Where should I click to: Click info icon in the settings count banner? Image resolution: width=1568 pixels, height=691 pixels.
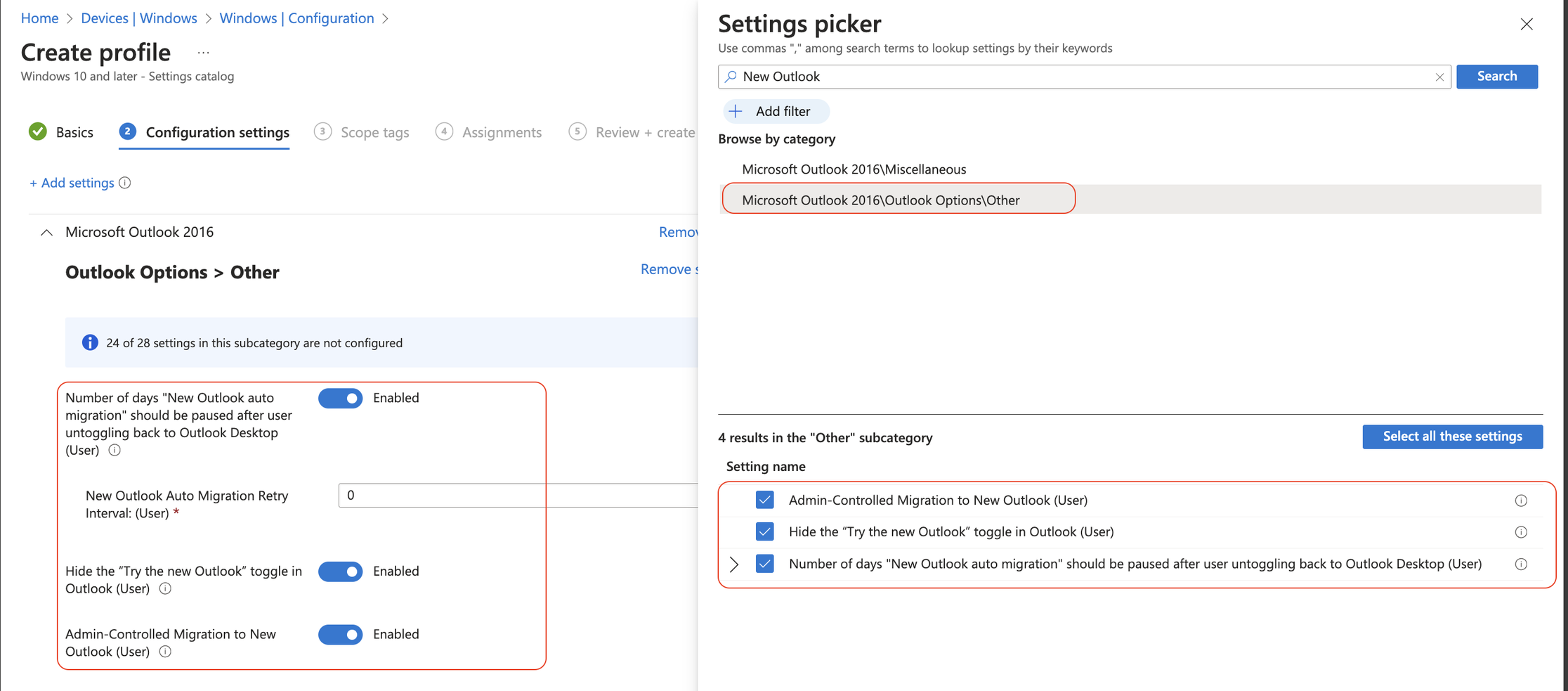(90, 342)
